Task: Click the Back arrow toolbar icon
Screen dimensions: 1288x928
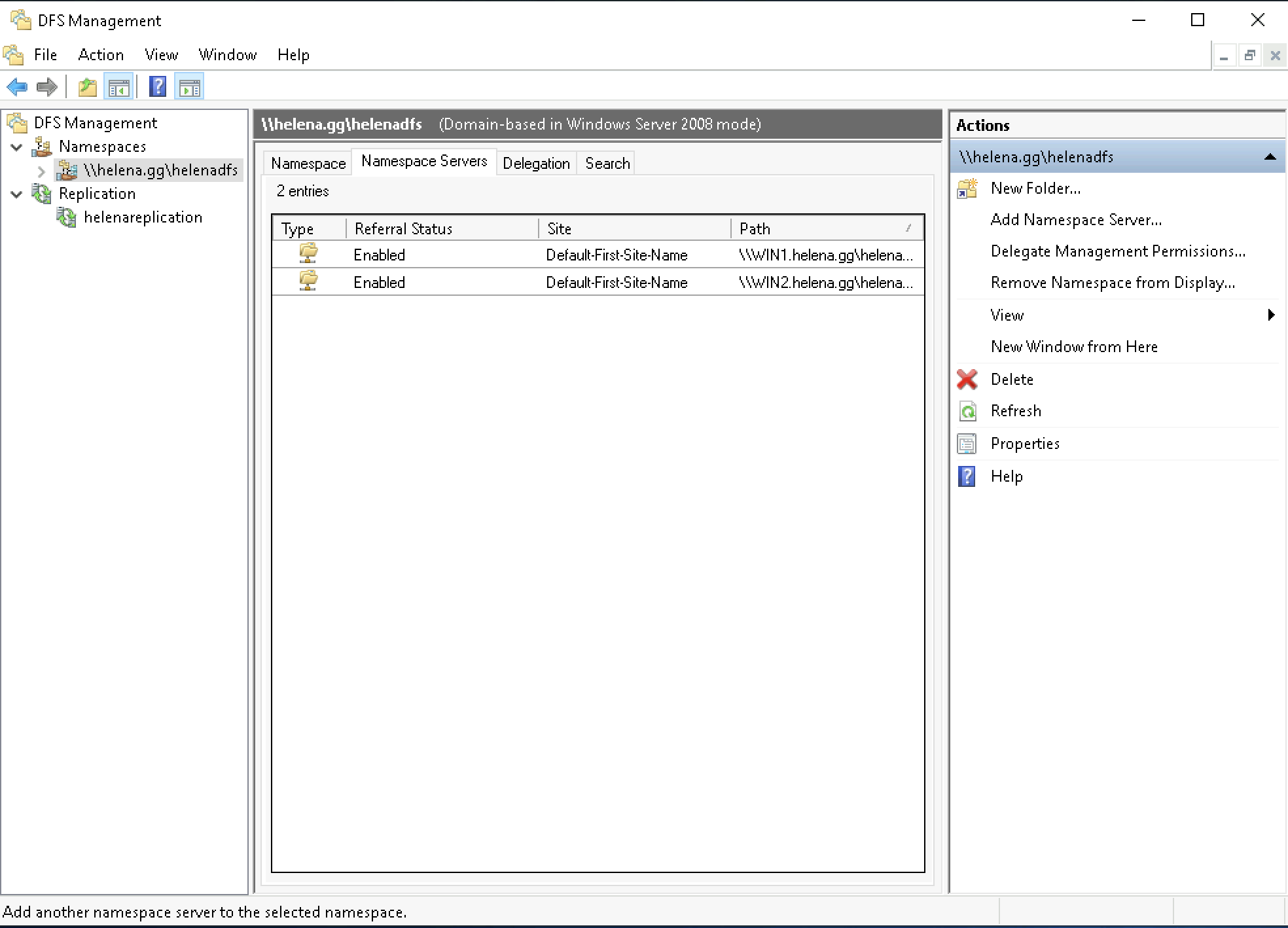Action: click(x=17, y=86)
